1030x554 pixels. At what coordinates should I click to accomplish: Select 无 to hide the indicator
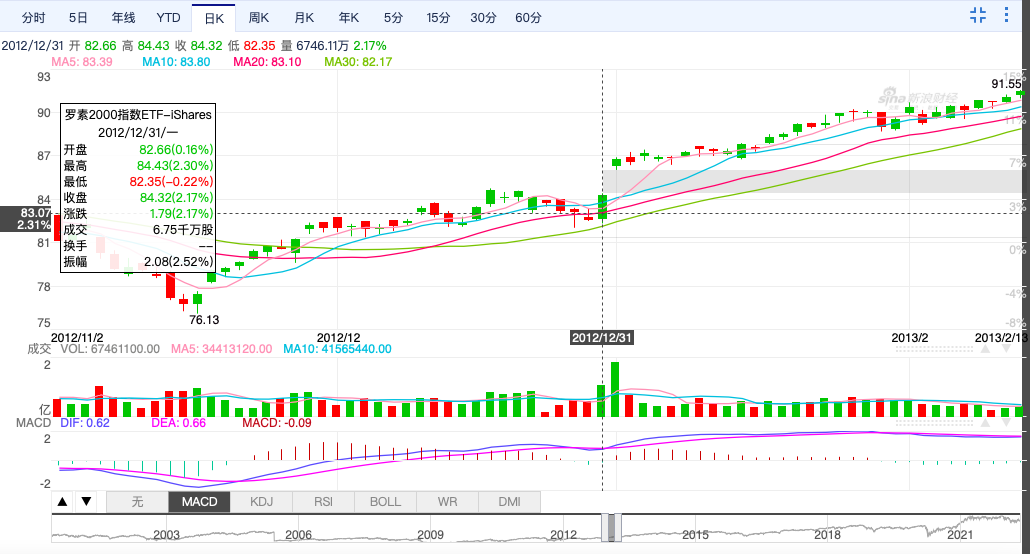[137, 502]
